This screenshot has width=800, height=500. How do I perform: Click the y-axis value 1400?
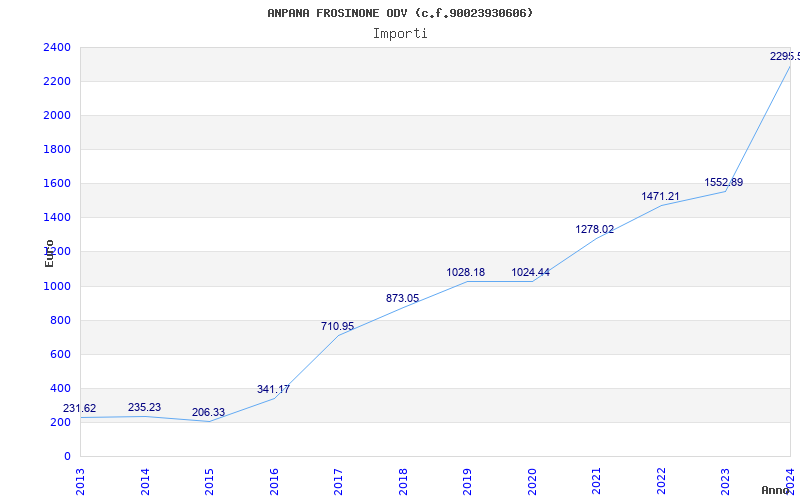point(57,217)
